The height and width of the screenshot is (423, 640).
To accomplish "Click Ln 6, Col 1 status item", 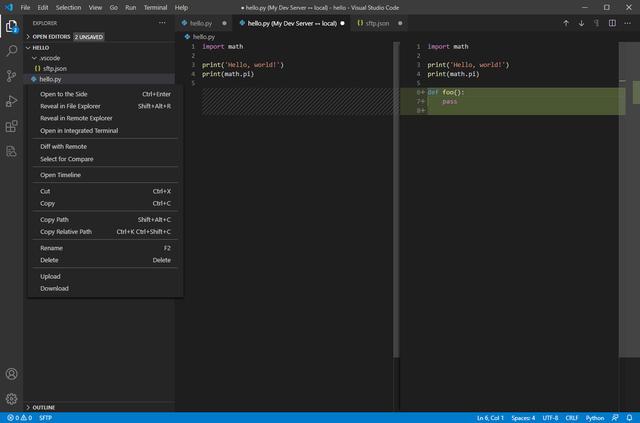I will [490, 418].
